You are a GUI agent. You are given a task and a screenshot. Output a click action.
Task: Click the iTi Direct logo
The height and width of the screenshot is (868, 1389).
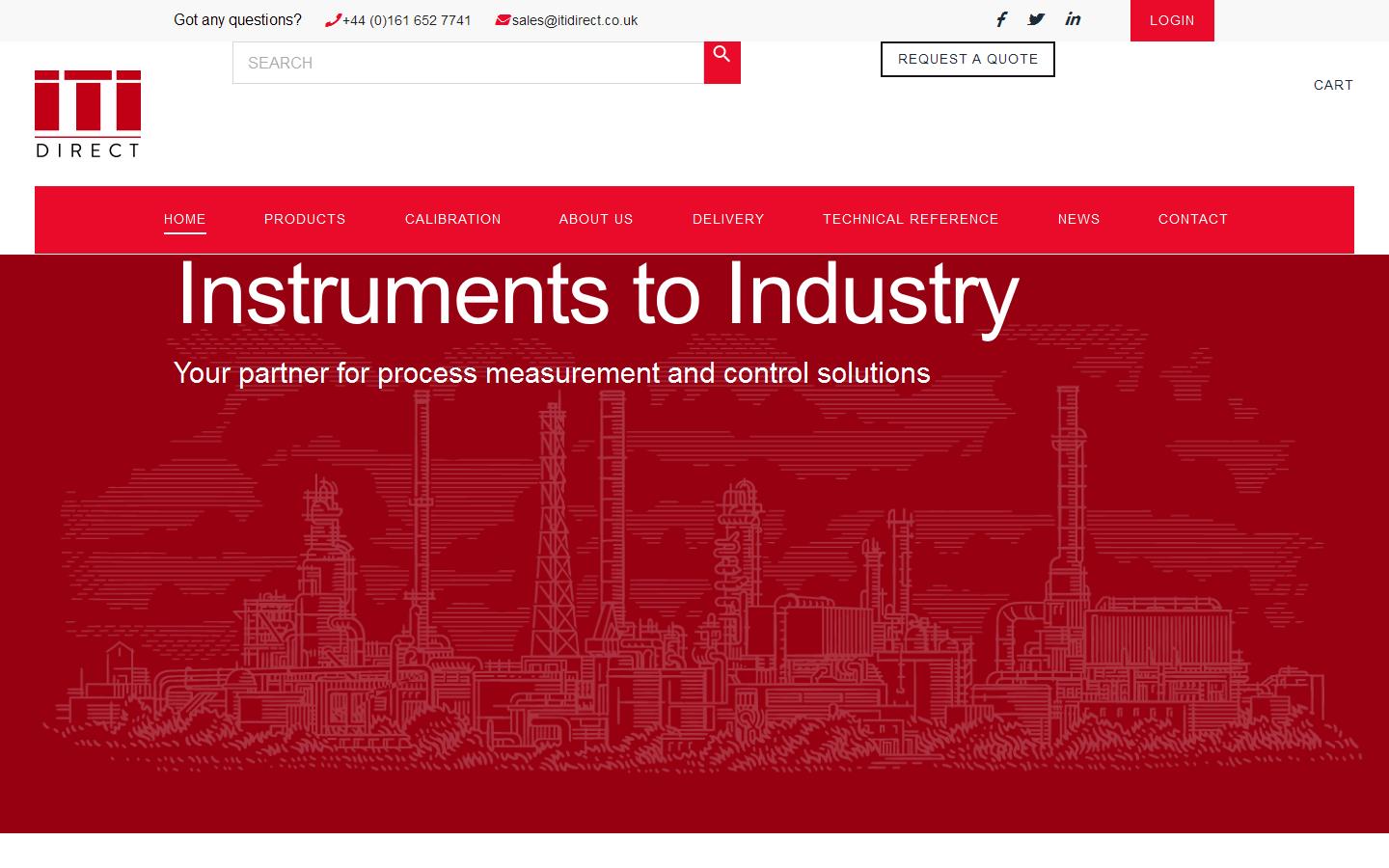88,113
